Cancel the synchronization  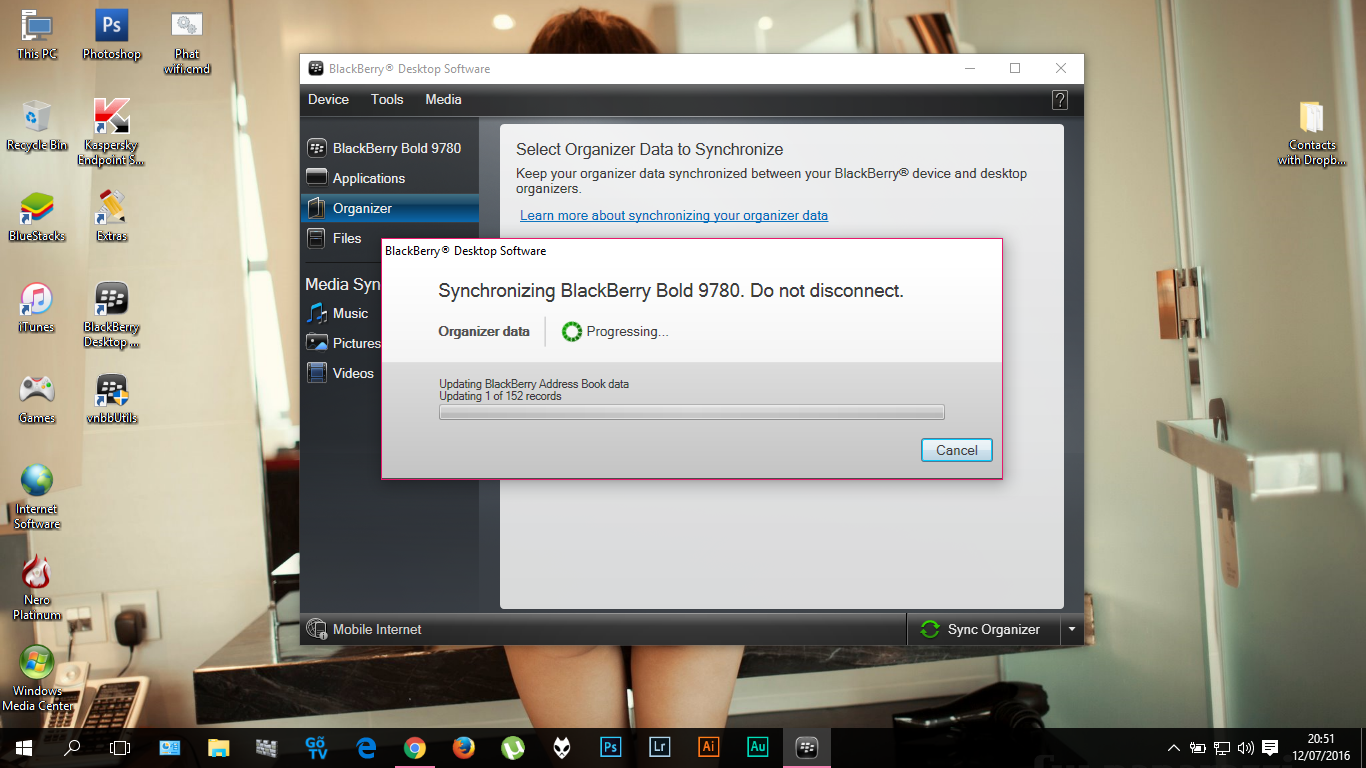pyautogui.click(x=957, y=450)
